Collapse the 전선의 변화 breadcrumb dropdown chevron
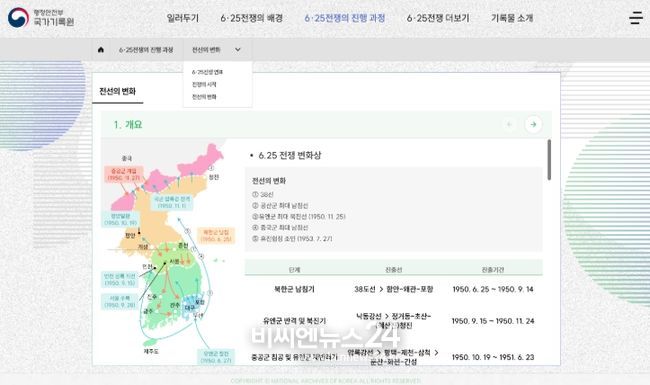This screenshot has width=650, height=385. click(238, 50)
